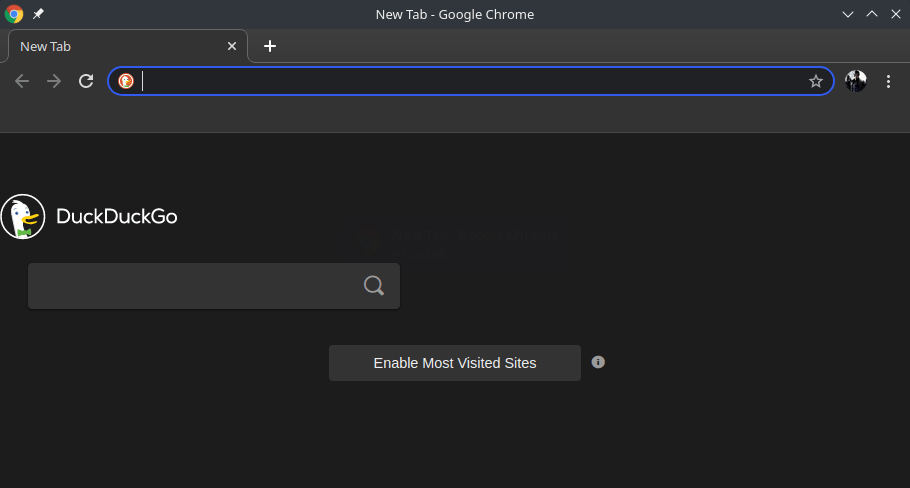The width and height of the screenshot is (910, 488).
Task: Open a new tab with plus button
Action: click(270, 46)
